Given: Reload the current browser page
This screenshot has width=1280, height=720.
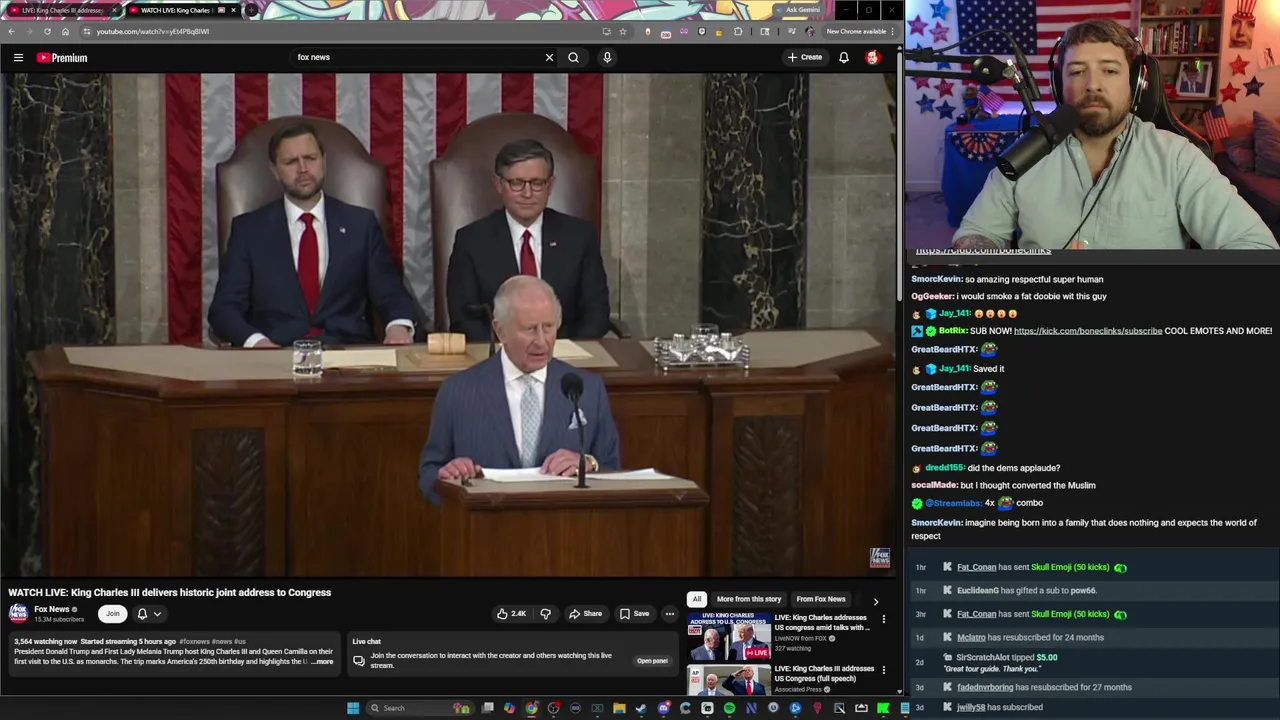Looking at the screenshot, I should tap(47, 31).
